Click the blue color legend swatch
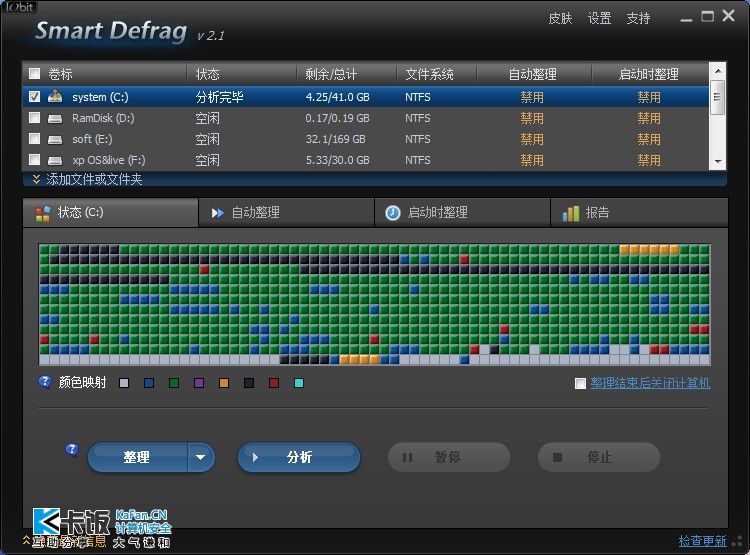The height and width of the screenshot is (555, 750). [149, 383]
